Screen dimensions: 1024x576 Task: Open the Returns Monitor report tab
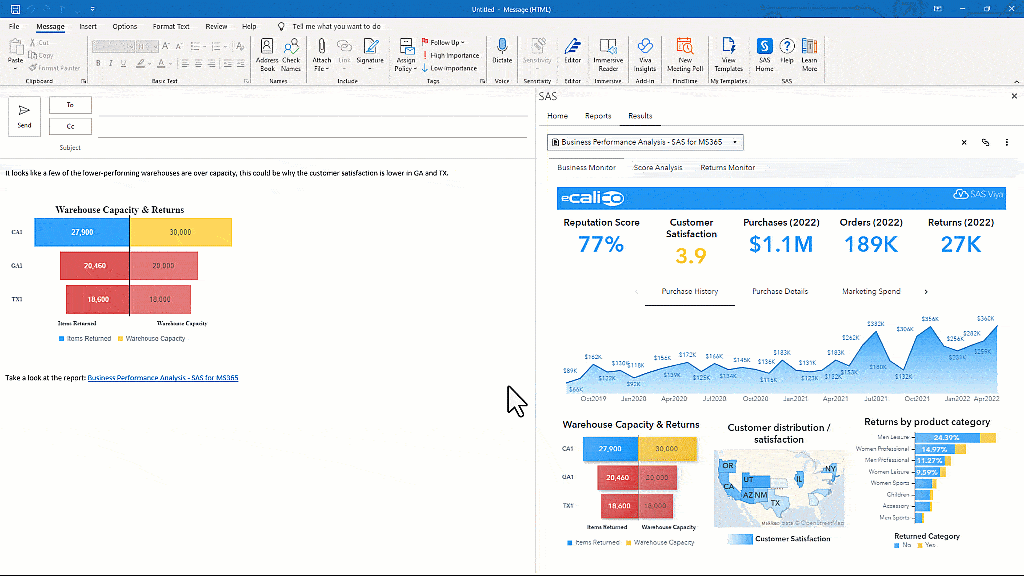click(x=728, y=168)
